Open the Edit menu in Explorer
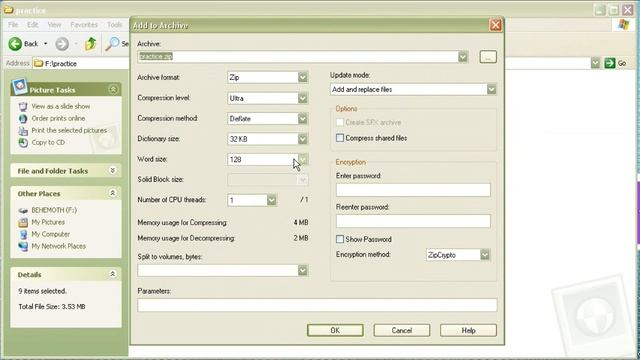 pos(33,25)
